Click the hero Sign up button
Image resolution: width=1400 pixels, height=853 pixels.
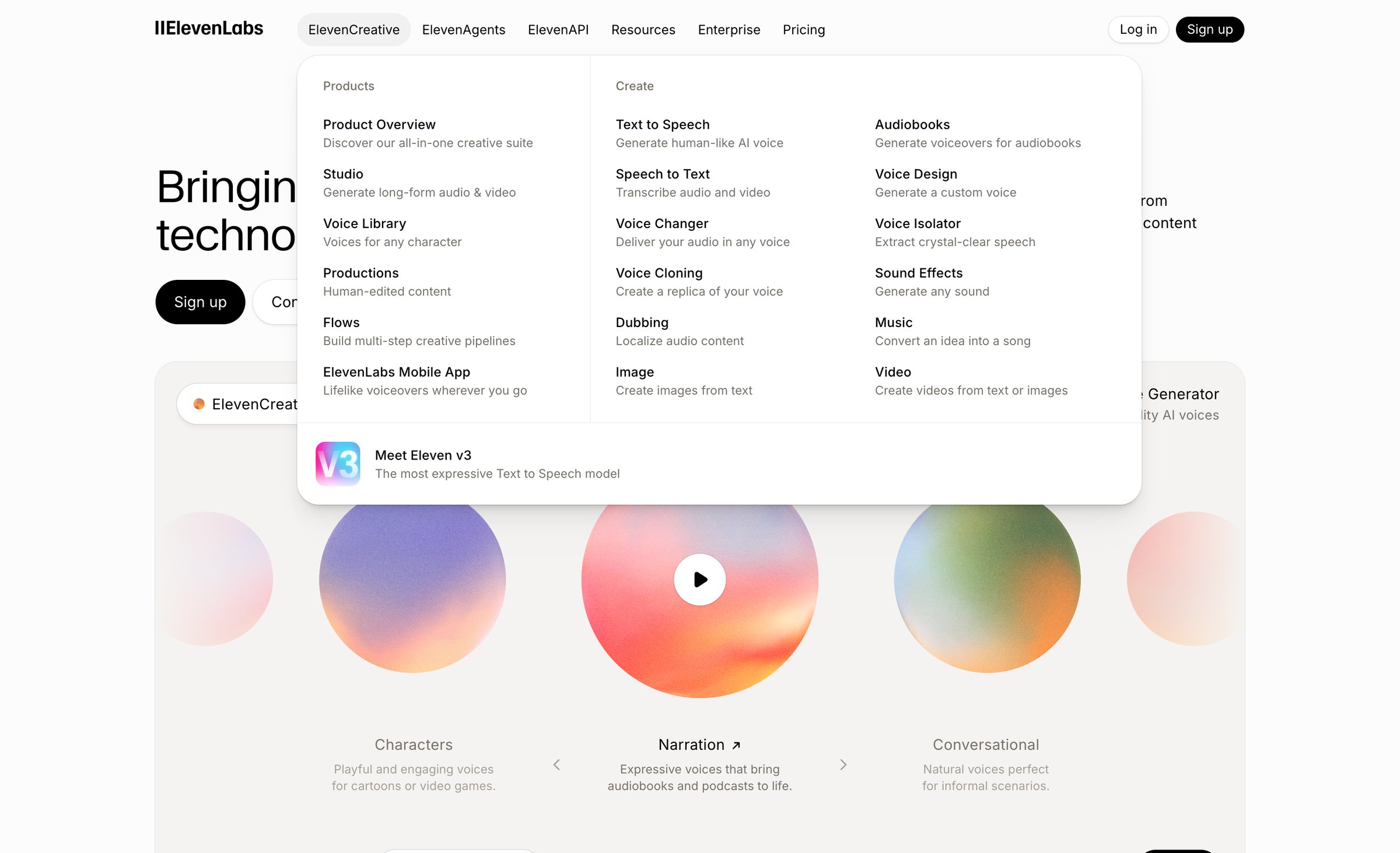pyautogui.click(x=200, y=301)
